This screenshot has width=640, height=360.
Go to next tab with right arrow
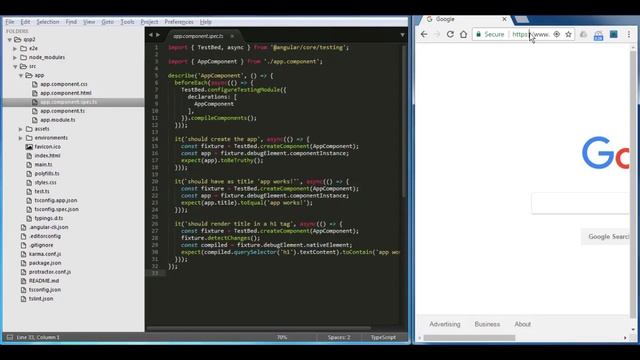pyautogui.click(x=158, y=35)
